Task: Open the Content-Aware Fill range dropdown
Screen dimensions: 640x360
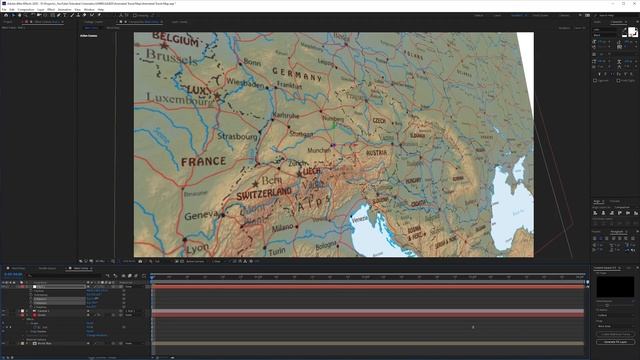Action: click(x=616, y=326)
